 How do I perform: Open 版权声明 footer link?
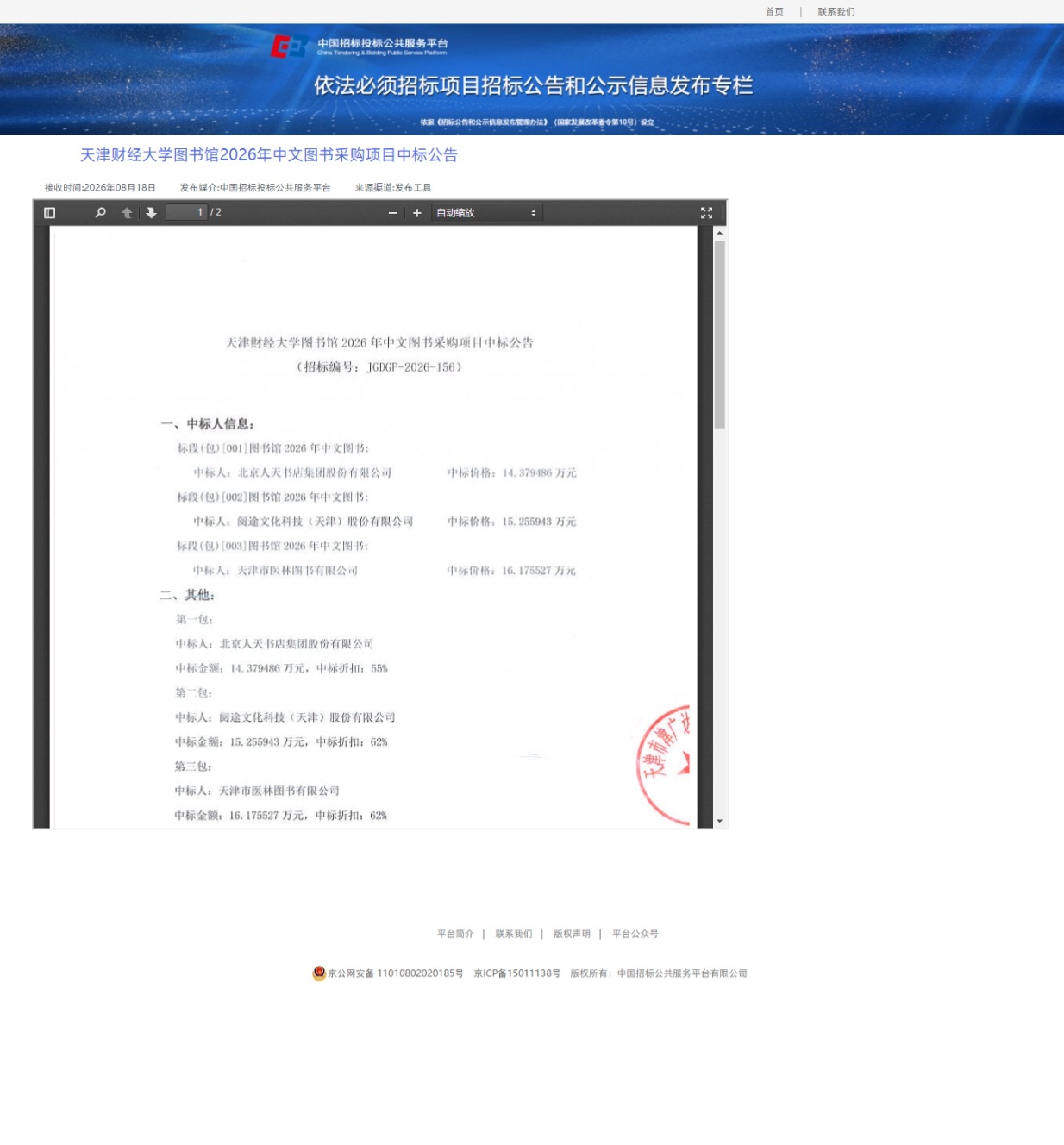click(572, 934)
